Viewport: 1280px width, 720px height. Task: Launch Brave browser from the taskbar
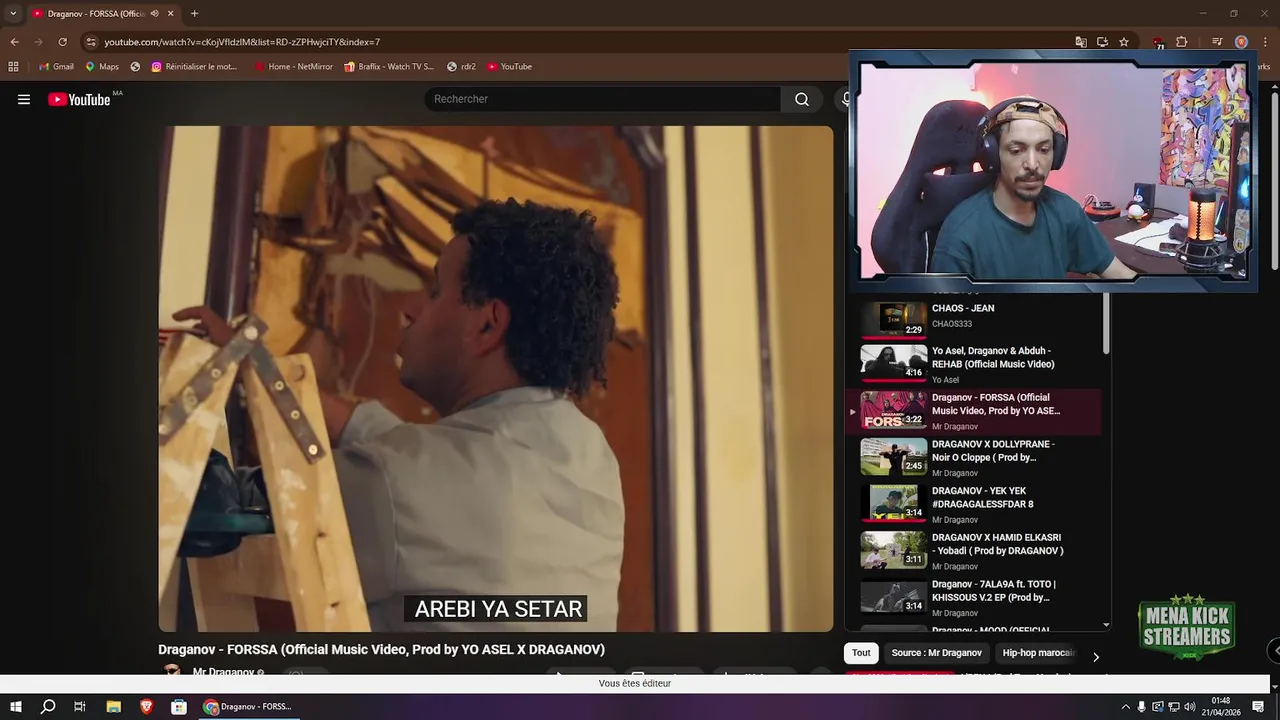point(146,706)
